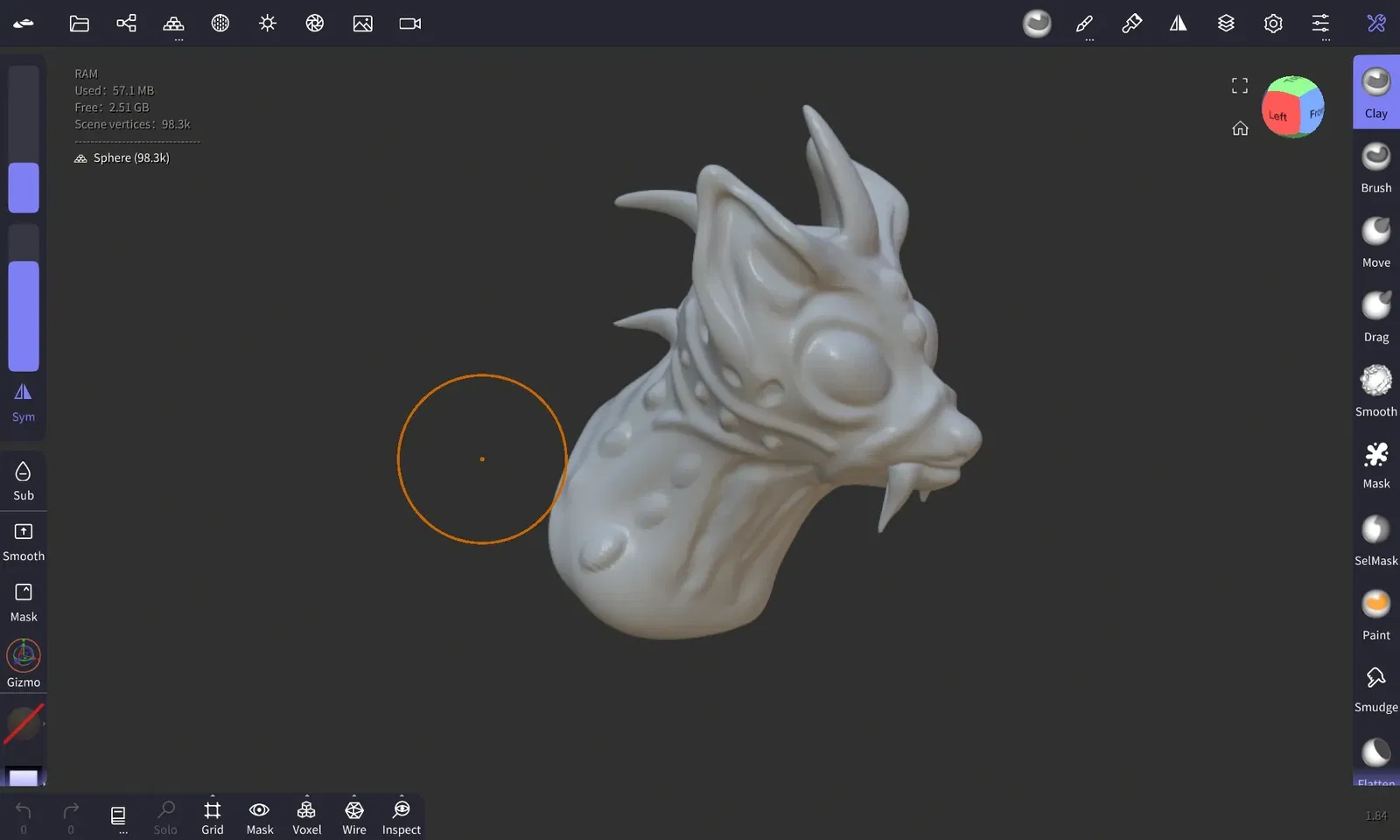Open the Background image menu
Screen dimensions: 1400x840
point(363,24)
